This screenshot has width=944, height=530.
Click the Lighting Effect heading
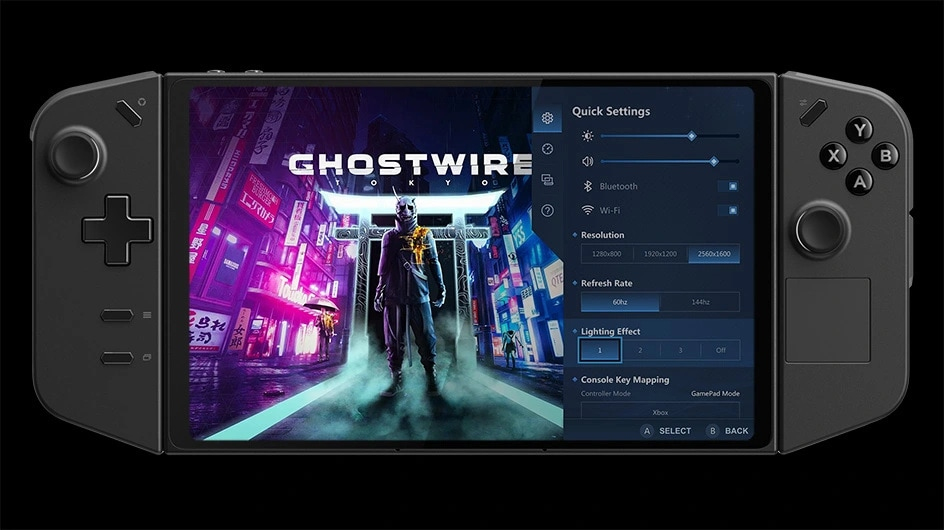[610, 331]
